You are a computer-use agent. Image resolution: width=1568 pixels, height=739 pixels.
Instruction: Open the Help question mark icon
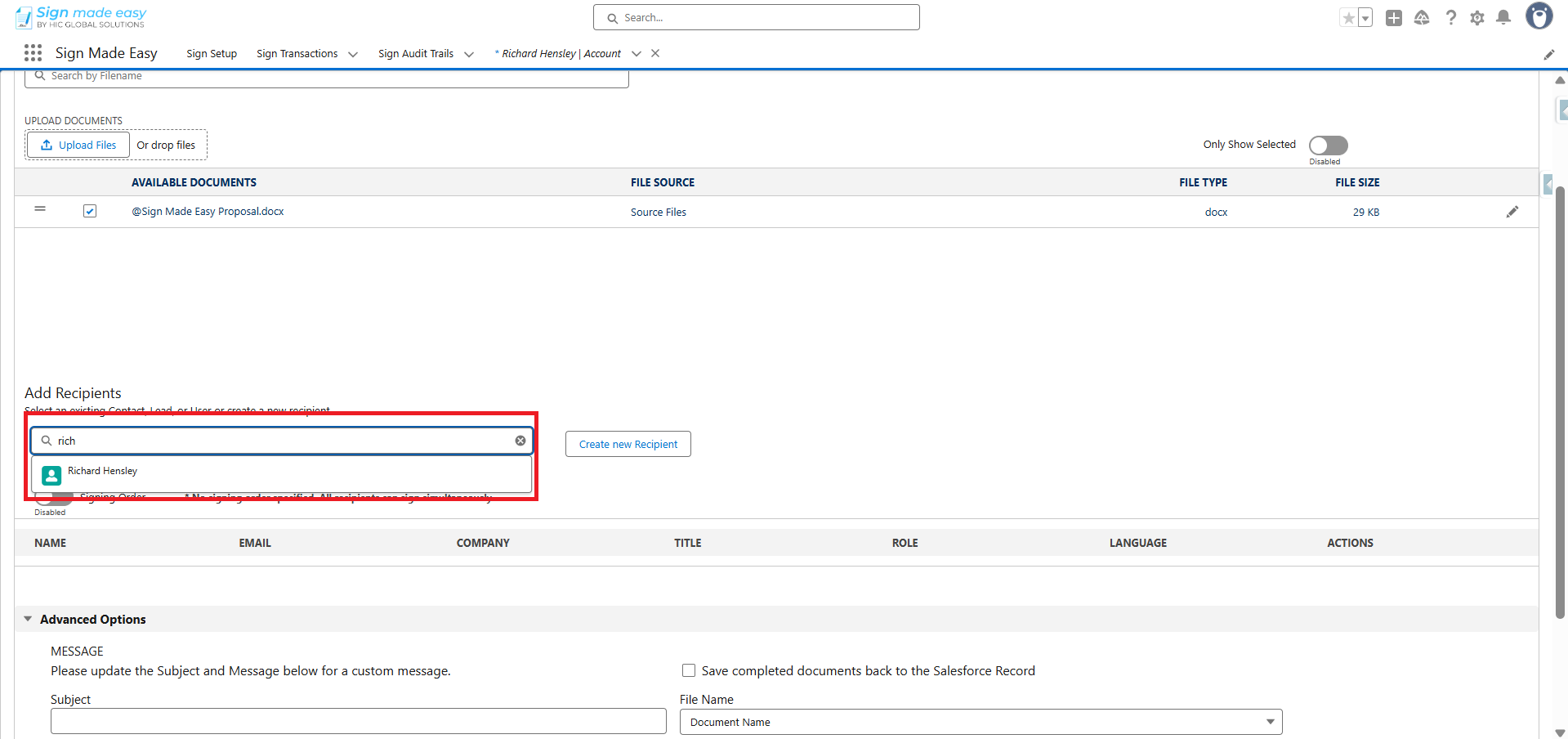pos(1450,18)
